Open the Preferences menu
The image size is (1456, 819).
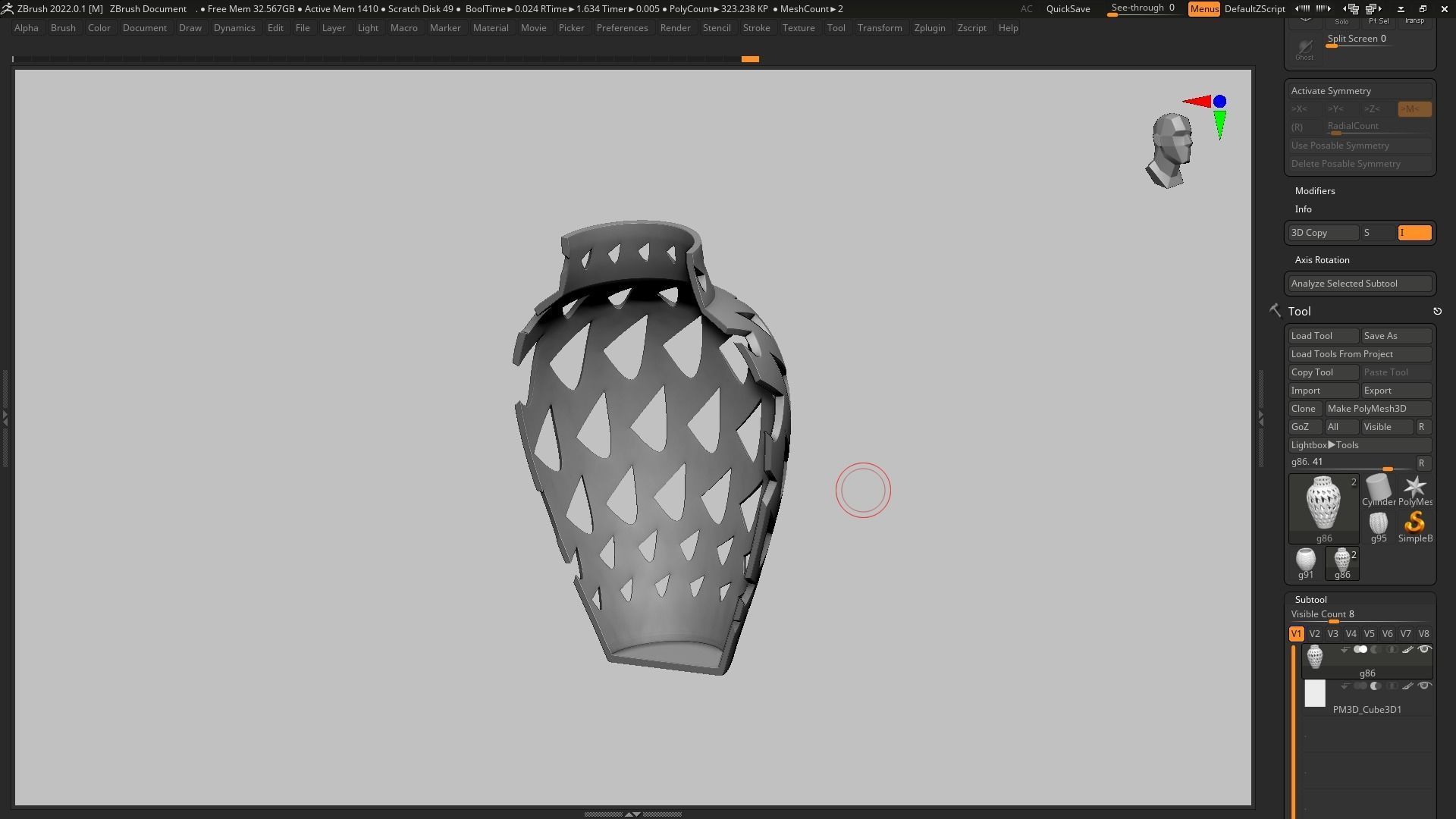(622, 28)
